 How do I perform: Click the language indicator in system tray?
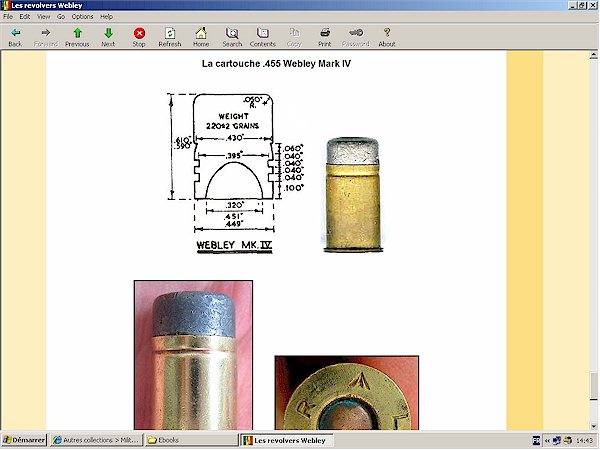click(536, 441)
